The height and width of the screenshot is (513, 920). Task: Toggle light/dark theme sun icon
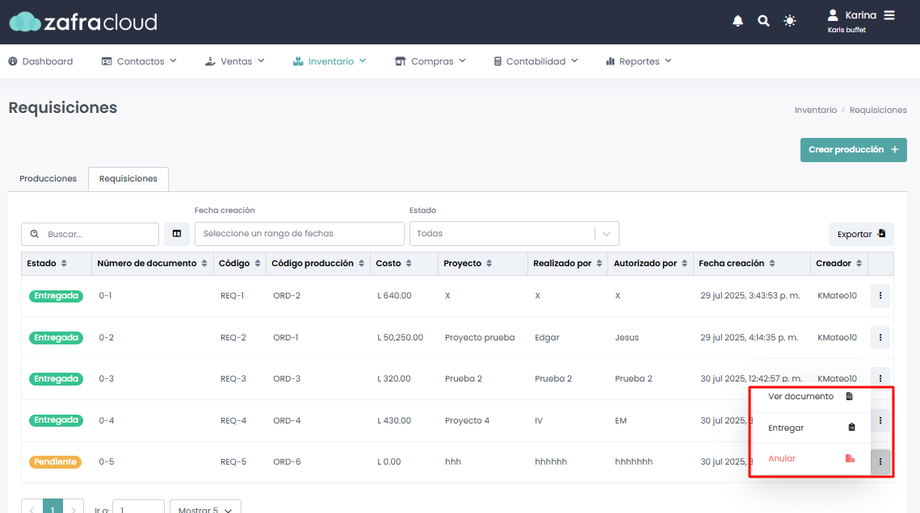click(790, 21)
